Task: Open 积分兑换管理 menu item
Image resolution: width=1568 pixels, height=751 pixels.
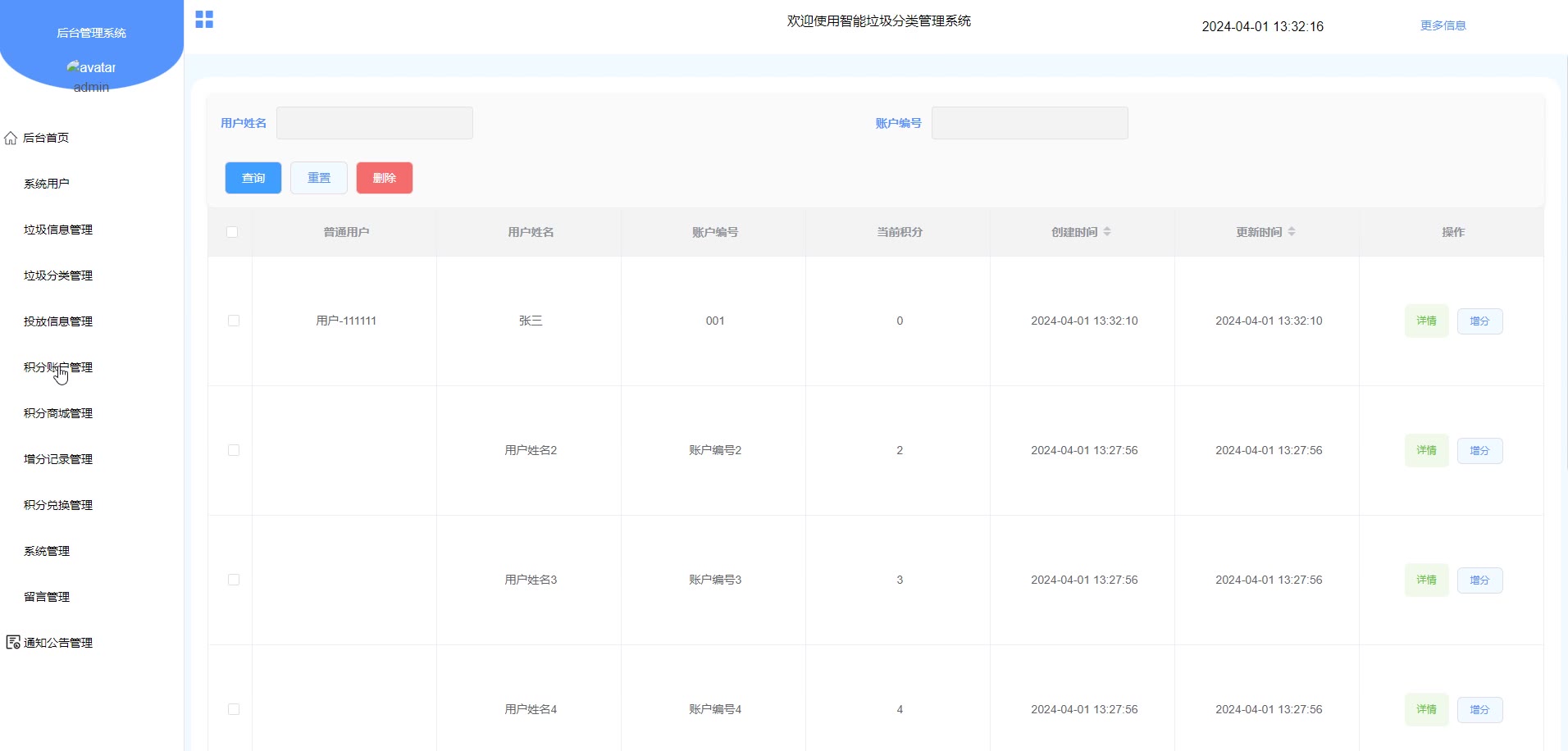Action: point(58,505)
